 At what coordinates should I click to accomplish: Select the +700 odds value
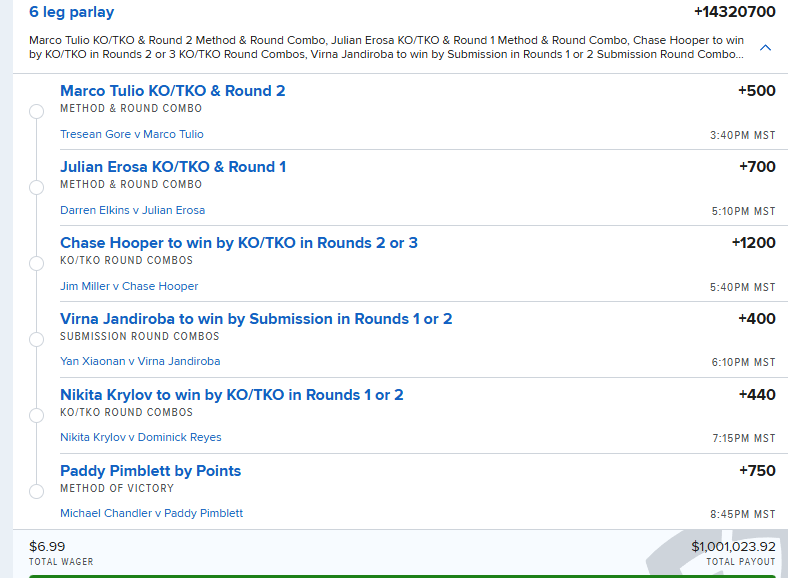coord(757,167)
